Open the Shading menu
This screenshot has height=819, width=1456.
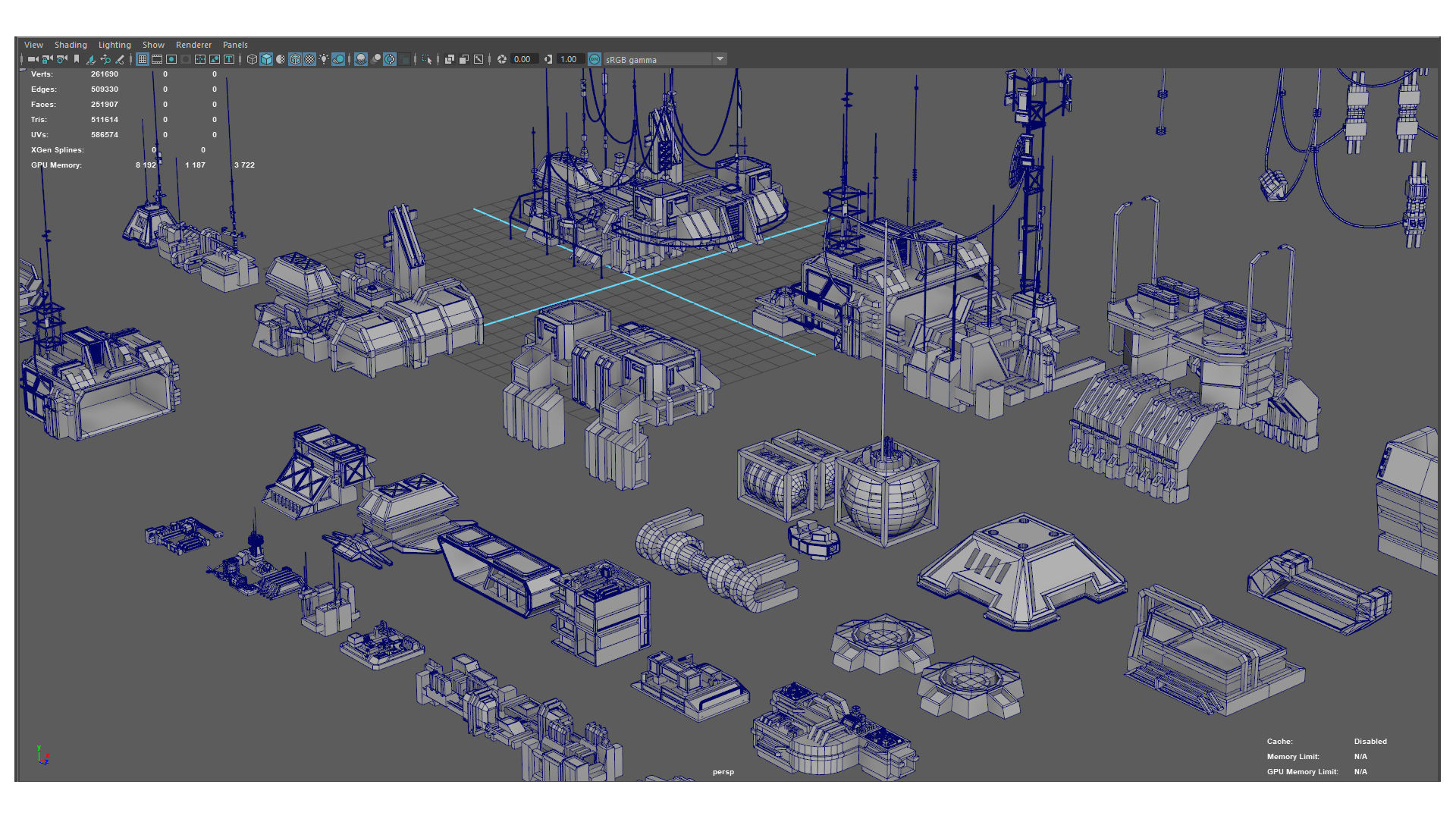[71, 45]
